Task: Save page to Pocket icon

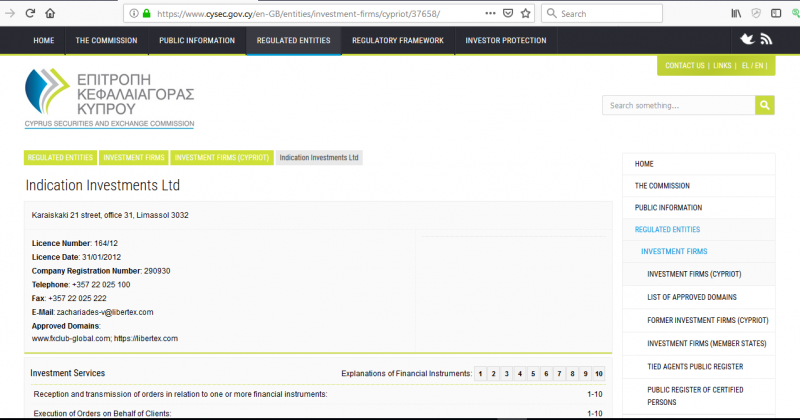Action: [508, 13]
